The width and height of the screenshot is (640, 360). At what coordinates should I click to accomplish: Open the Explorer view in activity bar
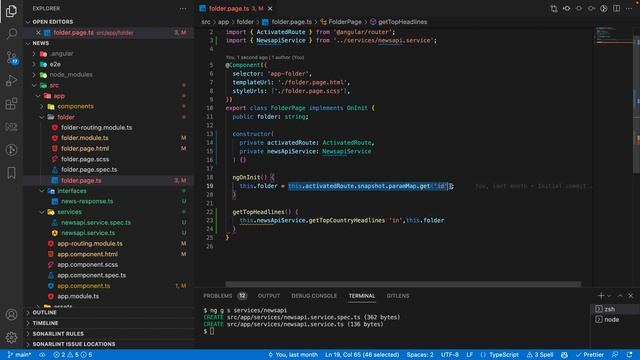tap(11, 11)
